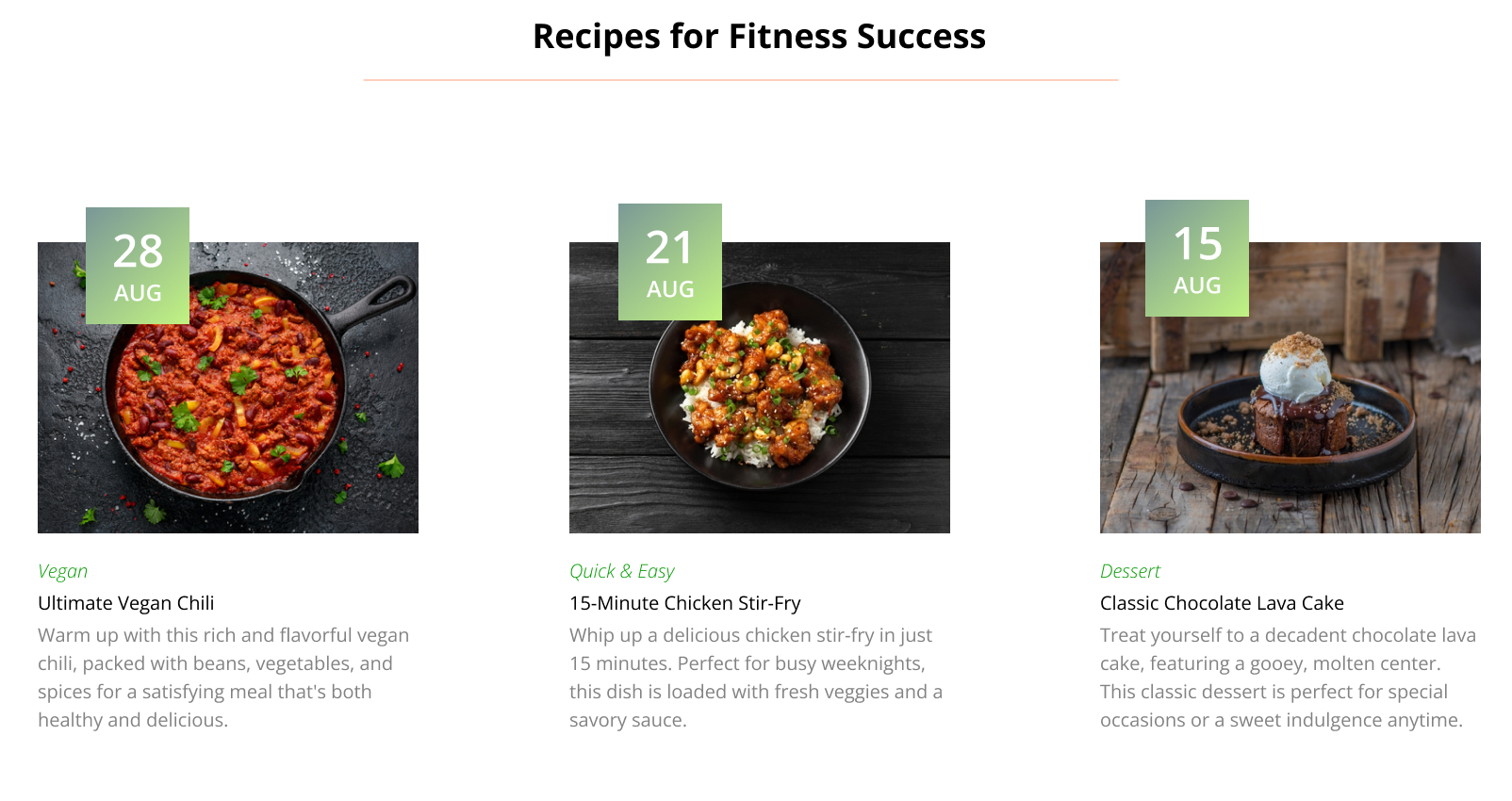
Task: Click the lava cake description paragraph
Action: (x=1288, y=678)
